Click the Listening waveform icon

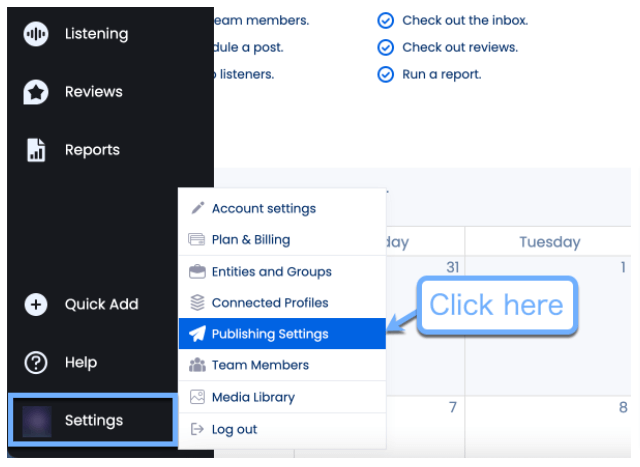pyautogui.click(x=36, y=34)
